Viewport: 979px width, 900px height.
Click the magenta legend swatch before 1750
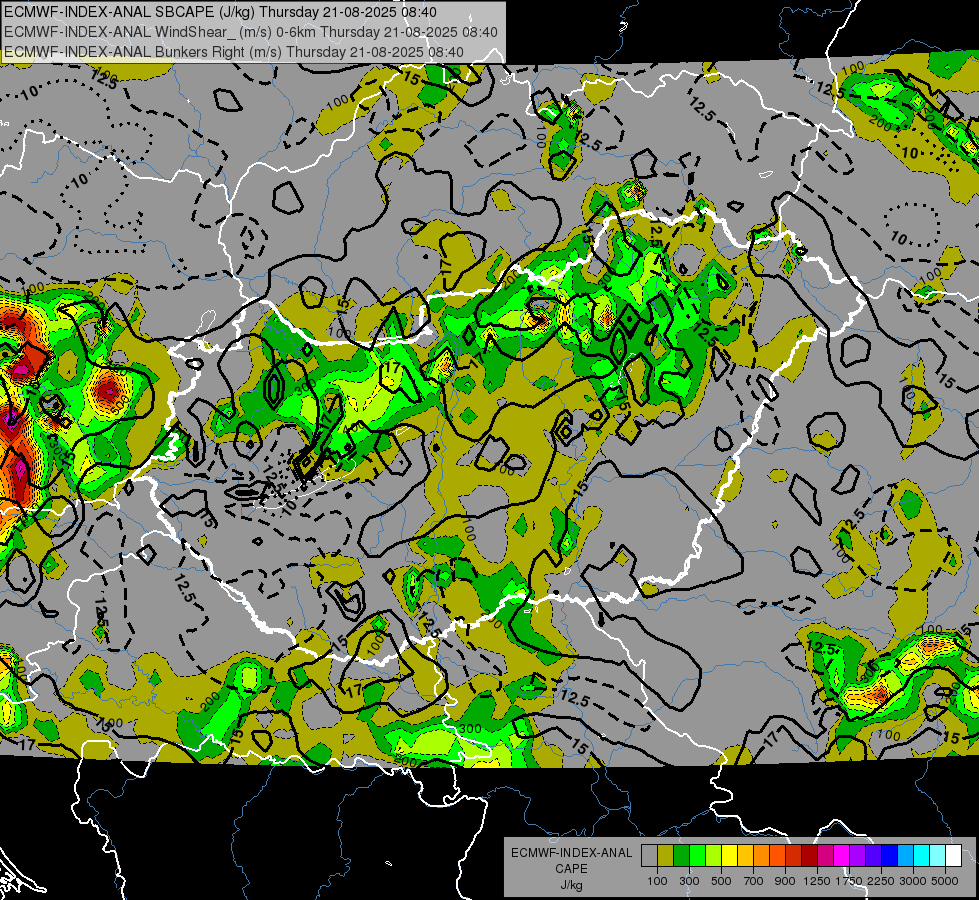pos(842,856)
